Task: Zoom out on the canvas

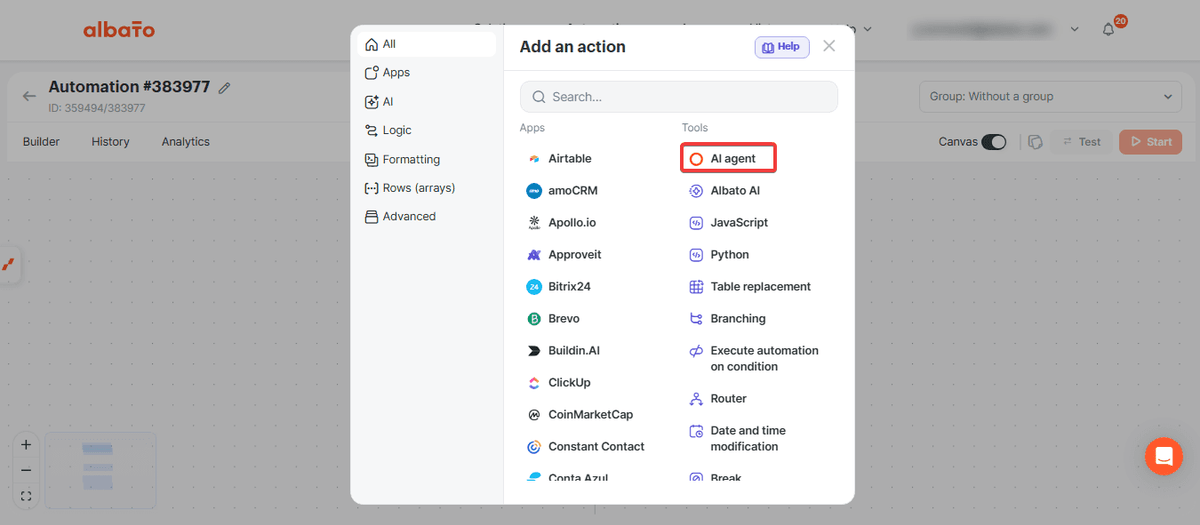Action: click(26, 470)
